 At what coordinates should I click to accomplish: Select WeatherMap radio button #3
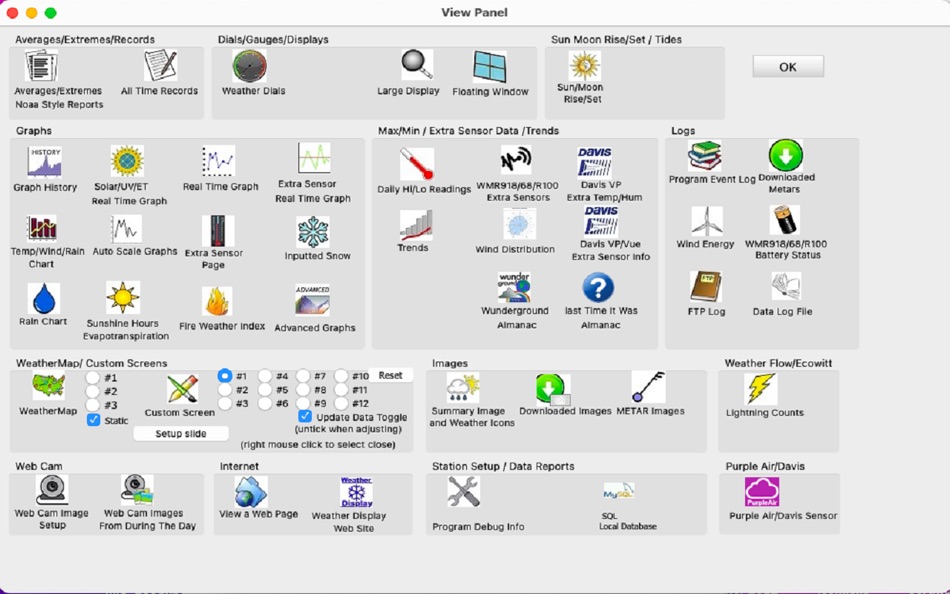[x=93, y=405]
